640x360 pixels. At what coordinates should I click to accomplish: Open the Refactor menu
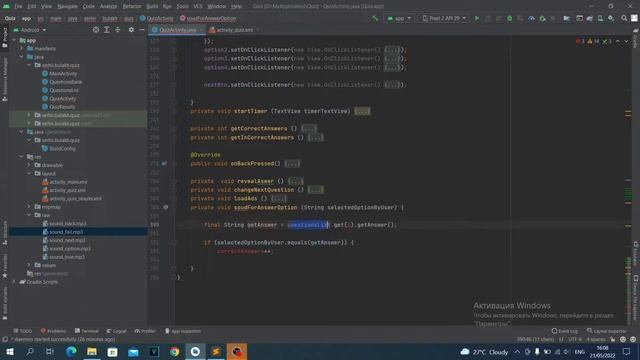(132, 7)
